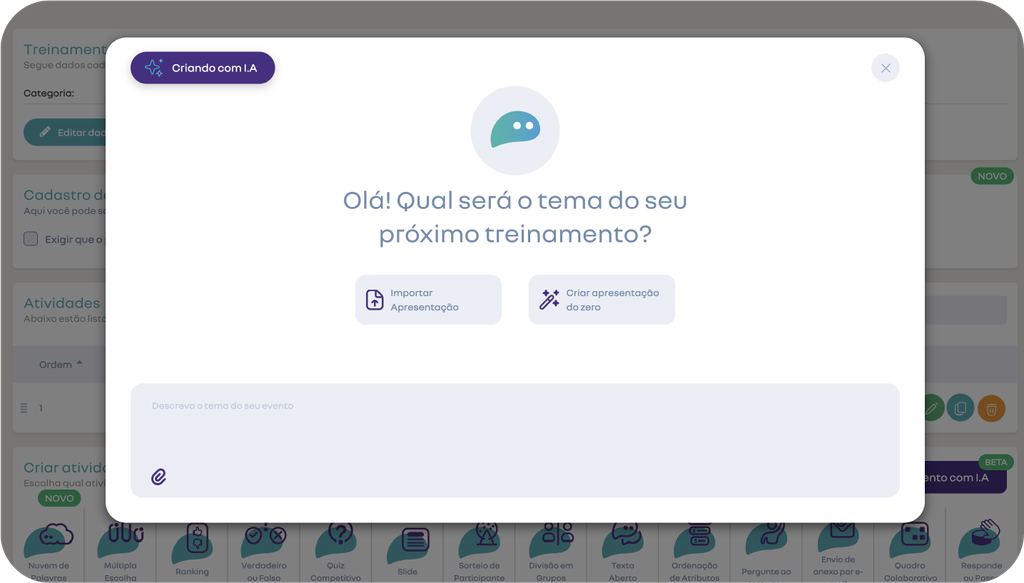Click the teal duplicate activity icon
This screenshot has height=583, width=1024.
[x=960, y=409]
